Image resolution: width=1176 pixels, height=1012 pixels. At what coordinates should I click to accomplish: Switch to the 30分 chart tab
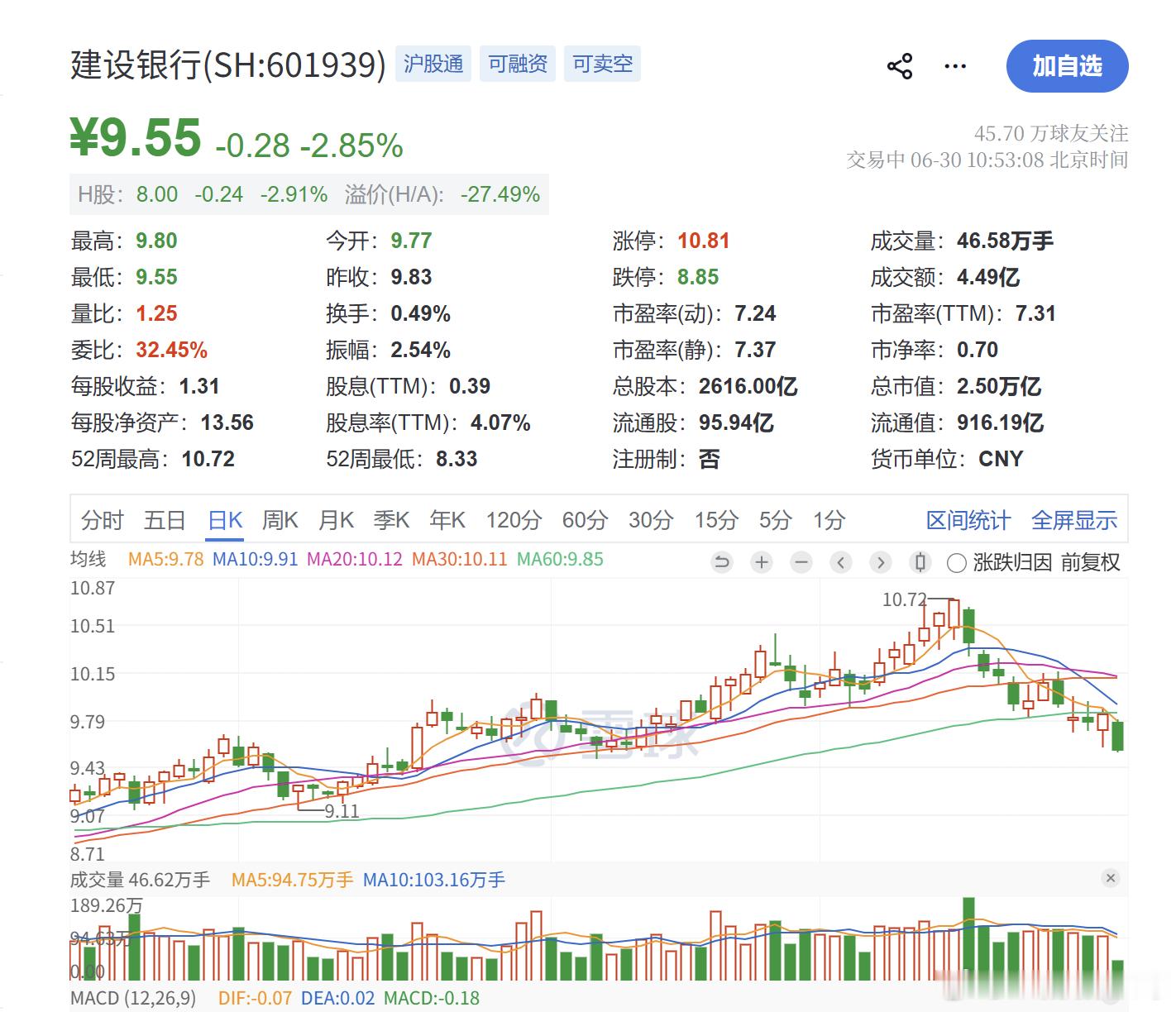651,520
